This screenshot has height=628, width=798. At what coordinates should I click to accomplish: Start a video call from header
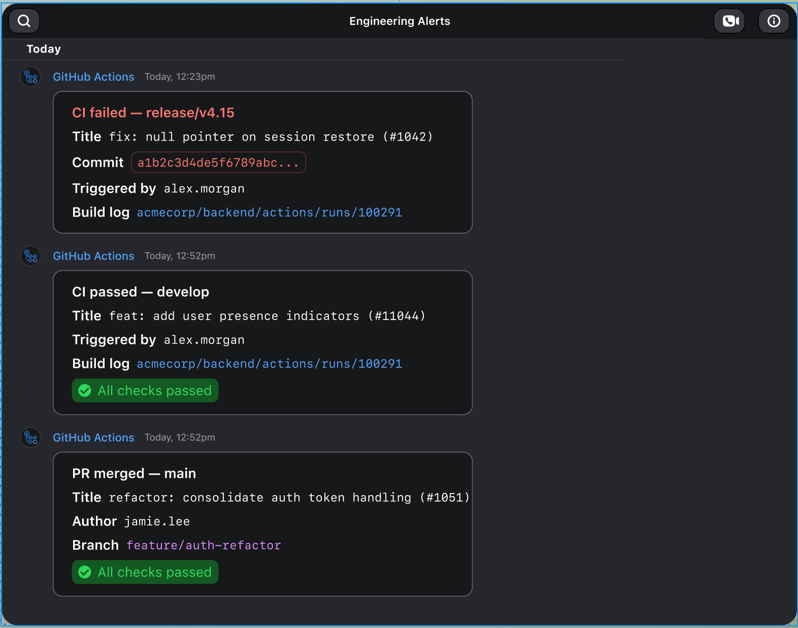730,21
